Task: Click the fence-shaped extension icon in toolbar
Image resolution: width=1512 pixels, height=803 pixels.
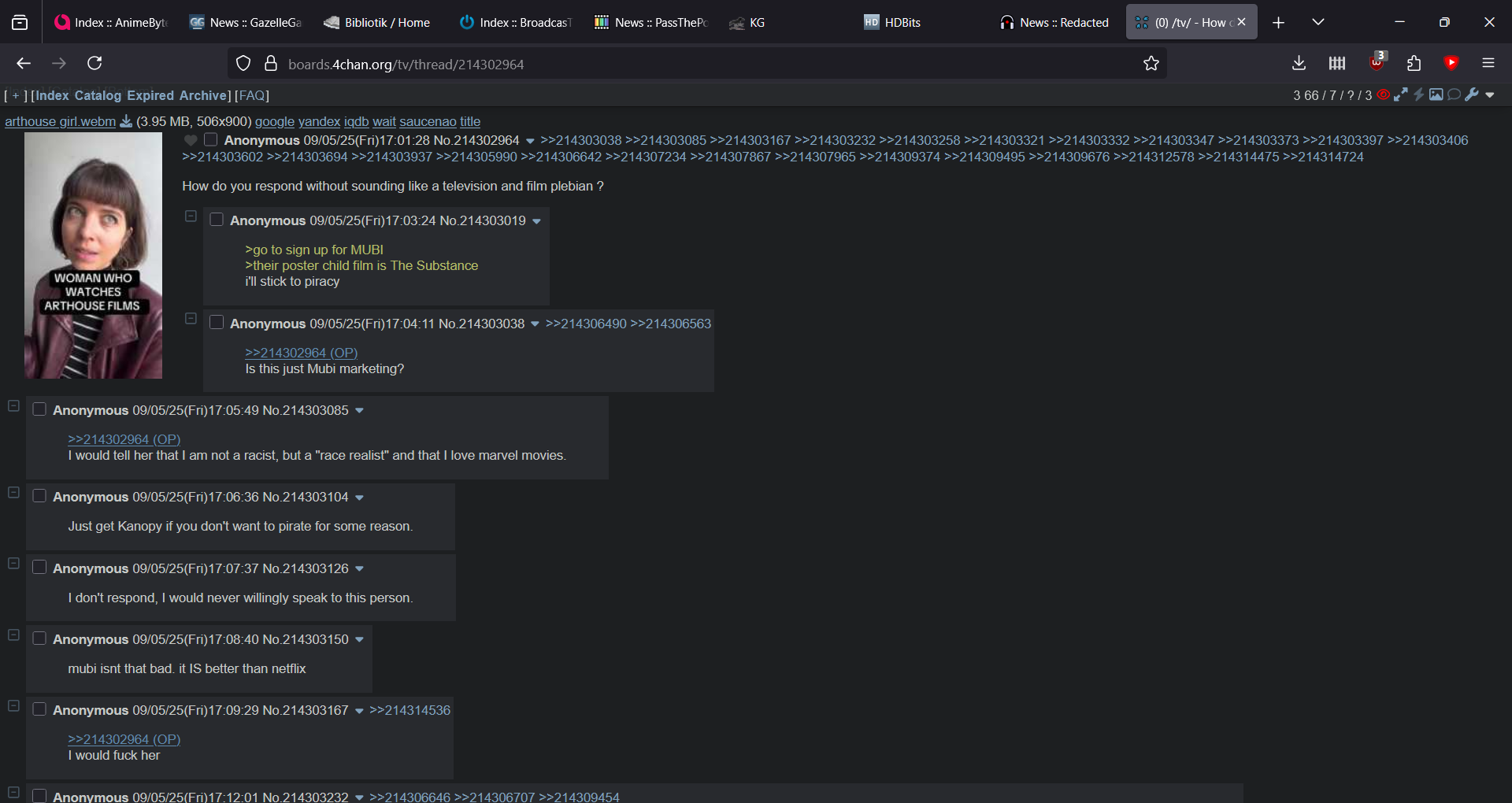Action: click(x=1337, y=63)
